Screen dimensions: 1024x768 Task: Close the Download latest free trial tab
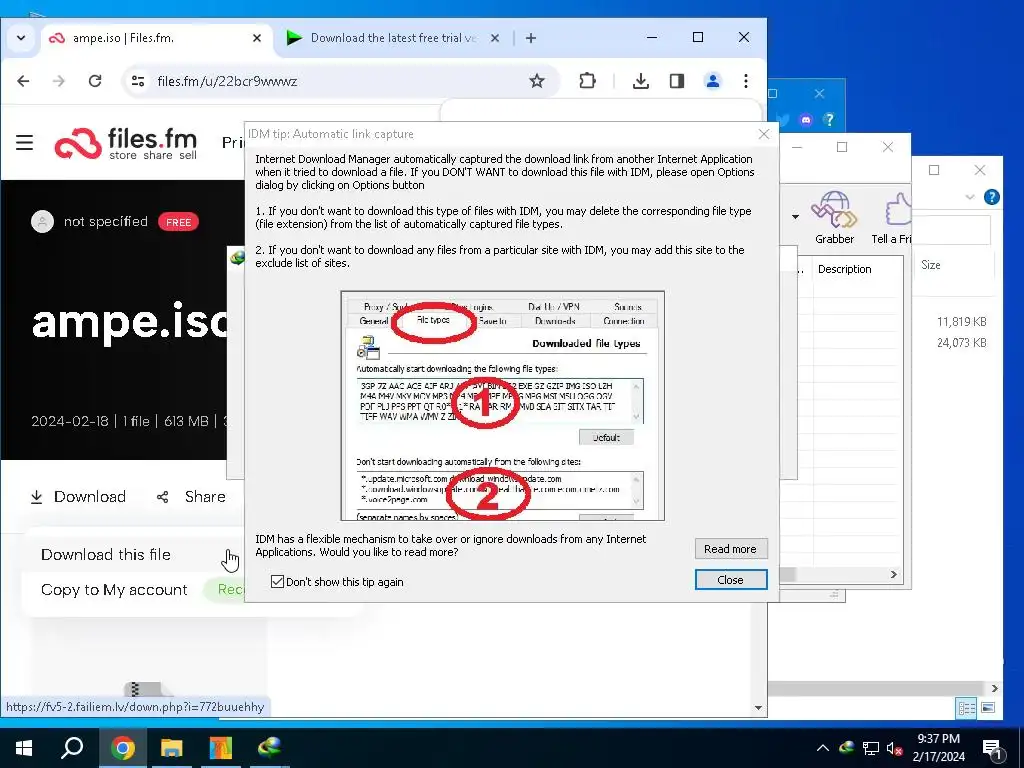click(x=495, y=38)
